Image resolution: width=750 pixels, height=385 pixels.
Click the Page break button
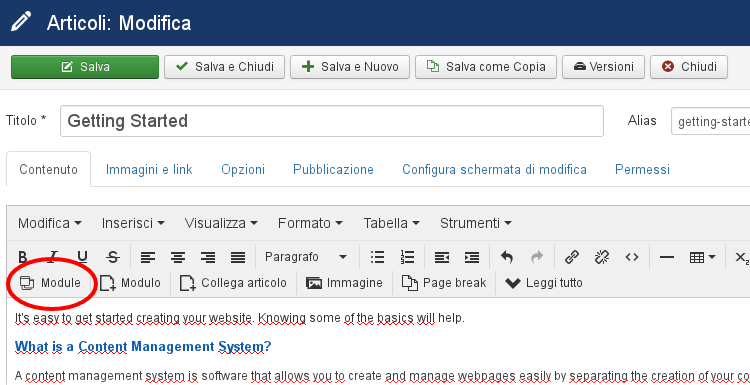tap(443, 283)
